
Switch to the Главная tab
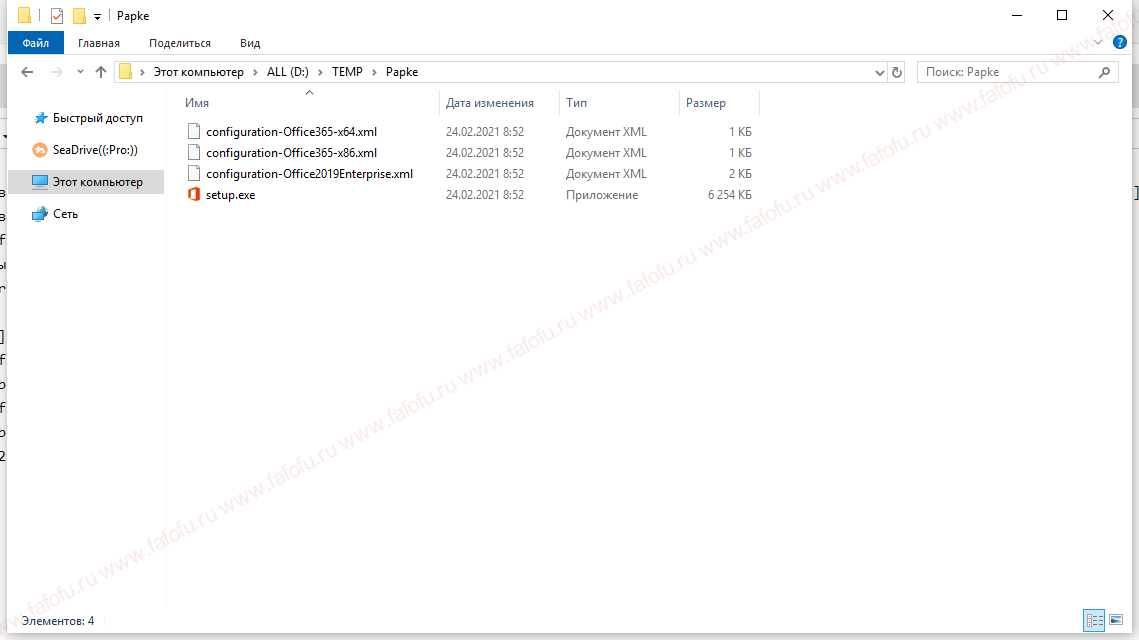pos(99,43)
